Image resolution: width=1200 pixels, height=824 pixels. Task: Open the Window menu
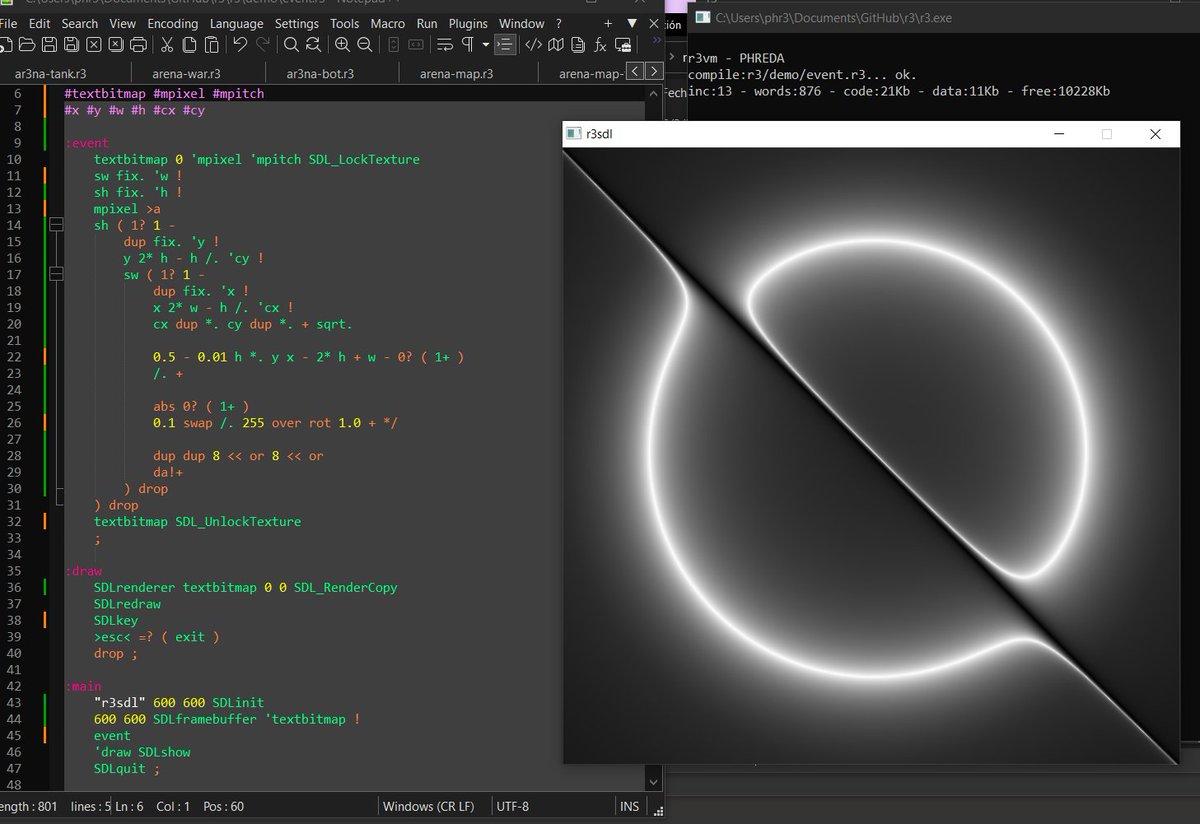pyautogui.click(x=521, y=23)
